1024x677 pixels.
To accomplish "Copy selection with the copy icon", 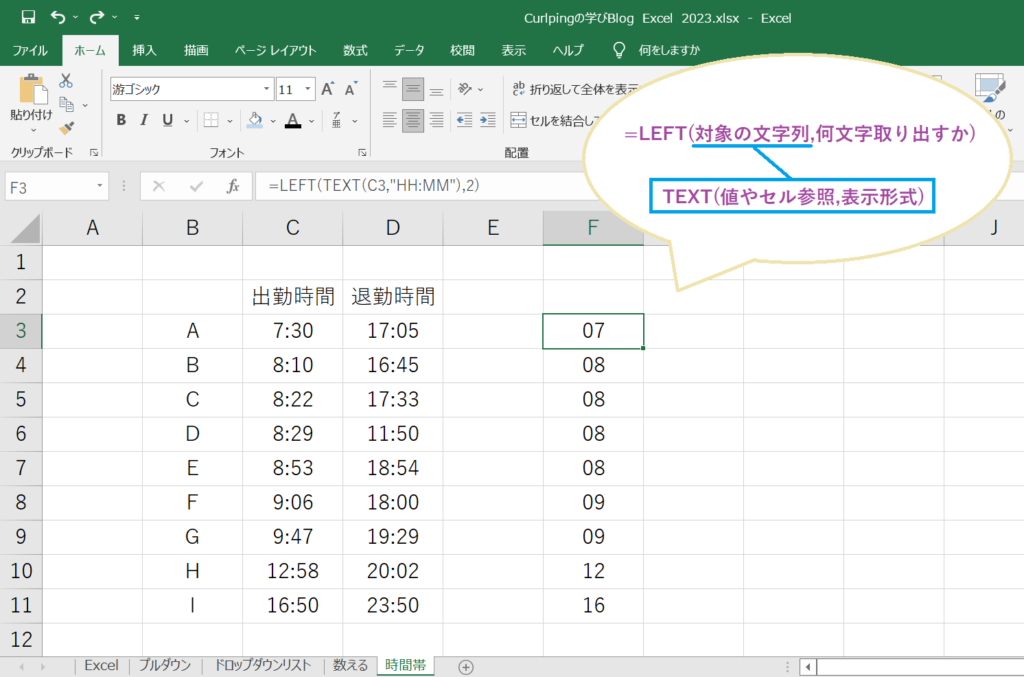I will tap(66, 104).
